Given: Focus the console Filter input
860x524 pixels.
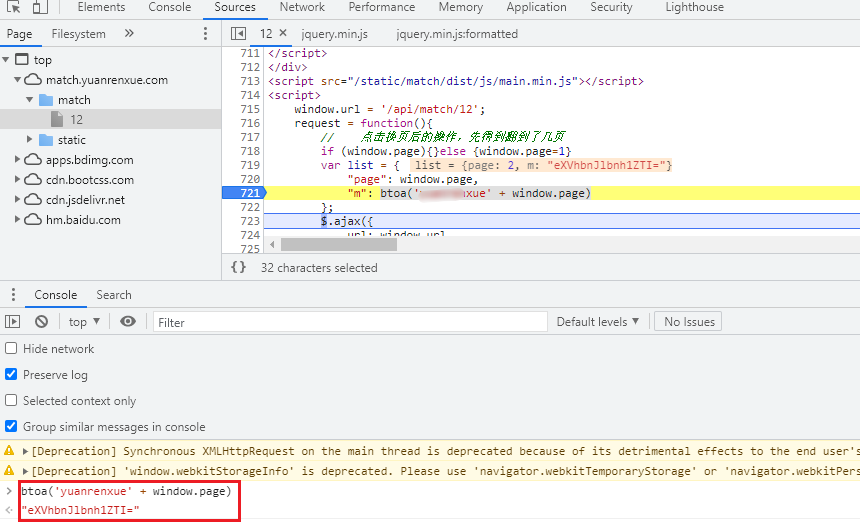Looking at the screenshot, I should [350, 322].
